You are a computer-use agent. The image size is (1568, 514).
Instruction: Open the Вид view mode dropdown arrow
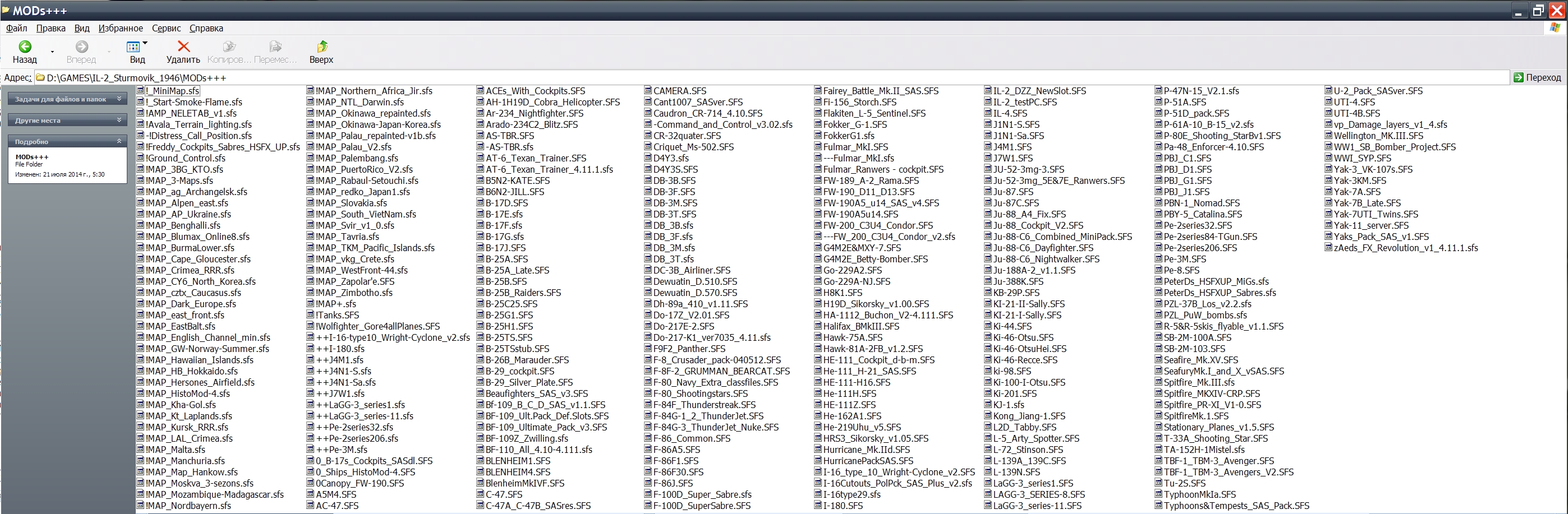click(x=145, y=43)
